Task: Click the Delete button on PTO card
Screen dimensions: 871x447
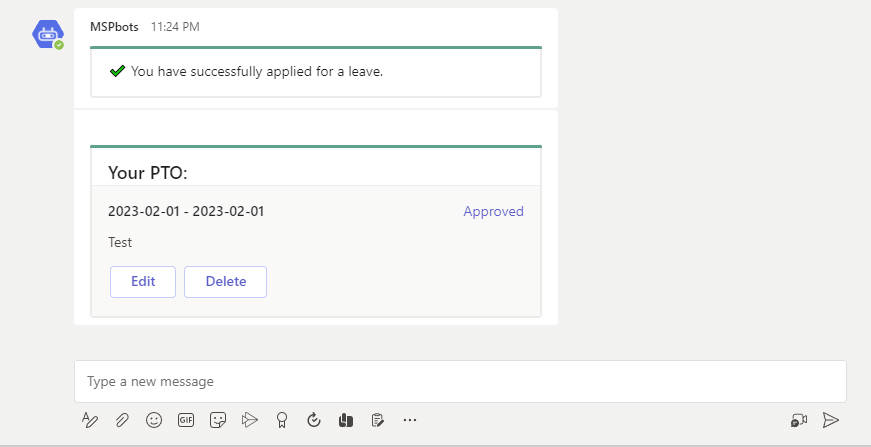Action: [225, 282]
